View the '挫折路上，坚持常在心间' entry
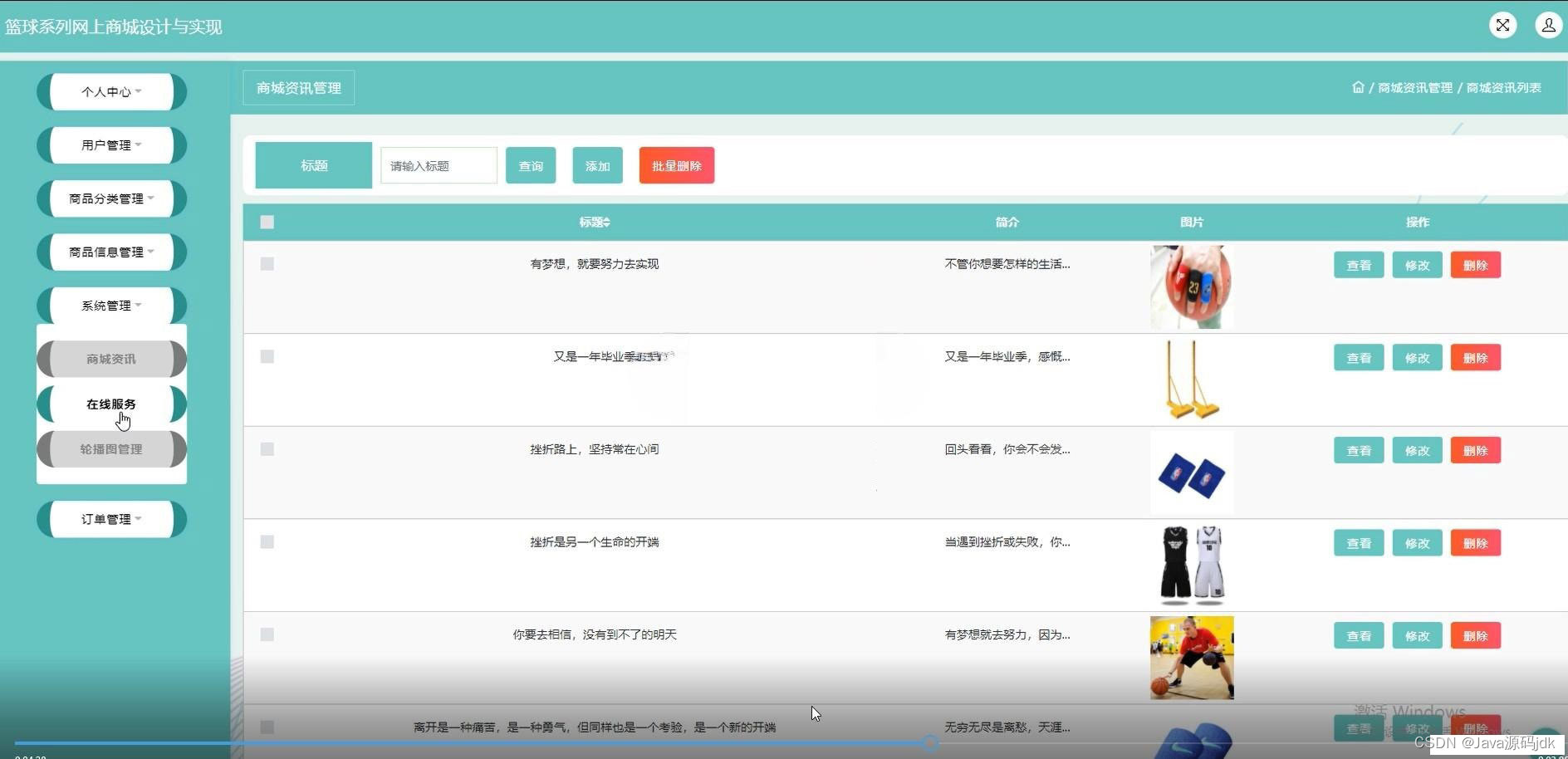1568x759 pixels. click(x=1359, y=450)
